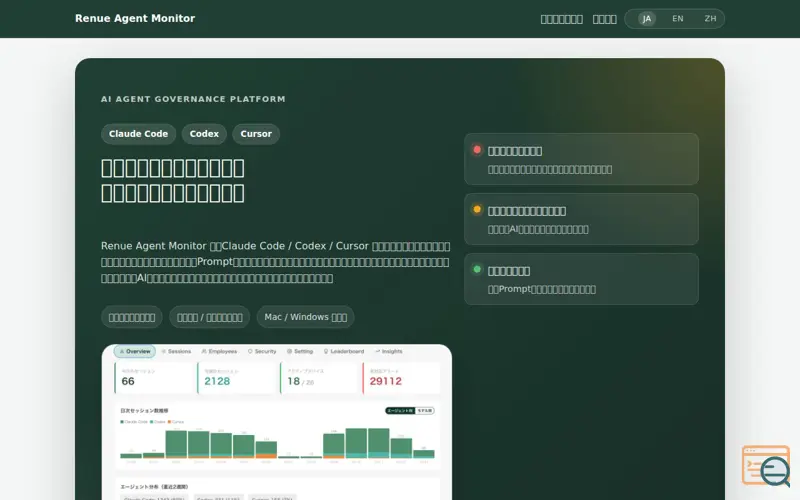Click the Mac / Windows pill
The image size is (800, 500).
[x=305, y=317]
